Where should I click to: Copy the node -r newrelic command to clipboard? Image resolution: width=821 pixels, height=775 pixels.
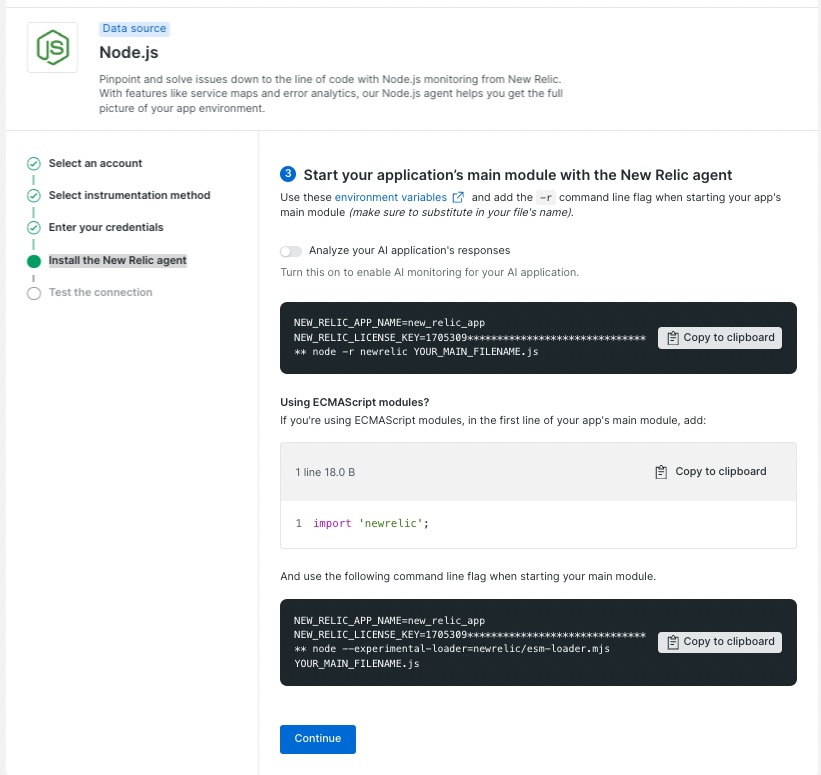click(x=719, y=338)
